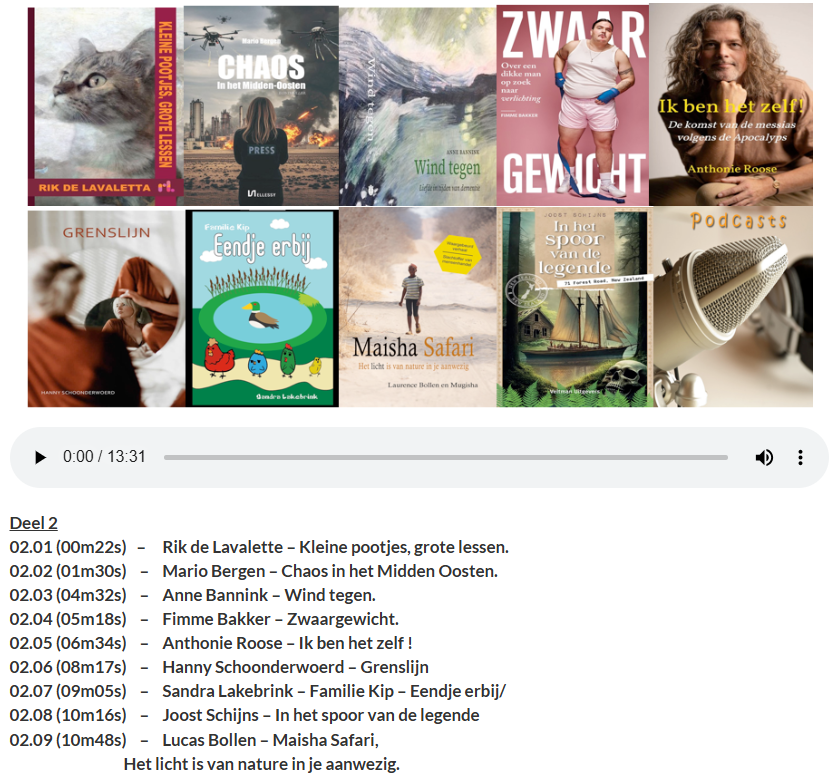Click the 02.07 Sandra Lakebrink entry
This screenshot has height=783, width=837.
click(258, 691)
